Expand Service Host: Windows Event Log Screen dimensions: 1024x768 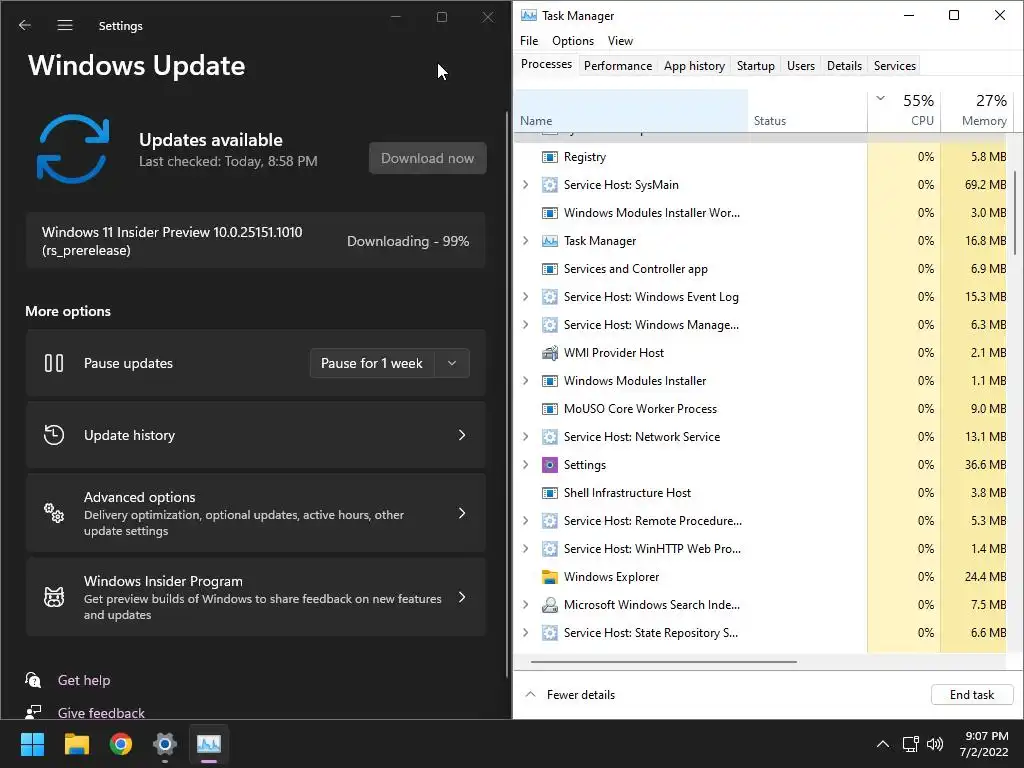click(526, 296)
